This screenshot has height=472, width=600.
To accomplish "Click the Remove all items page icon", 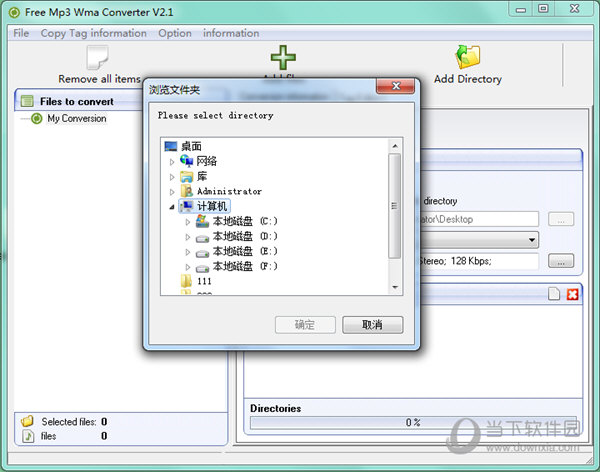I will 97,57.
